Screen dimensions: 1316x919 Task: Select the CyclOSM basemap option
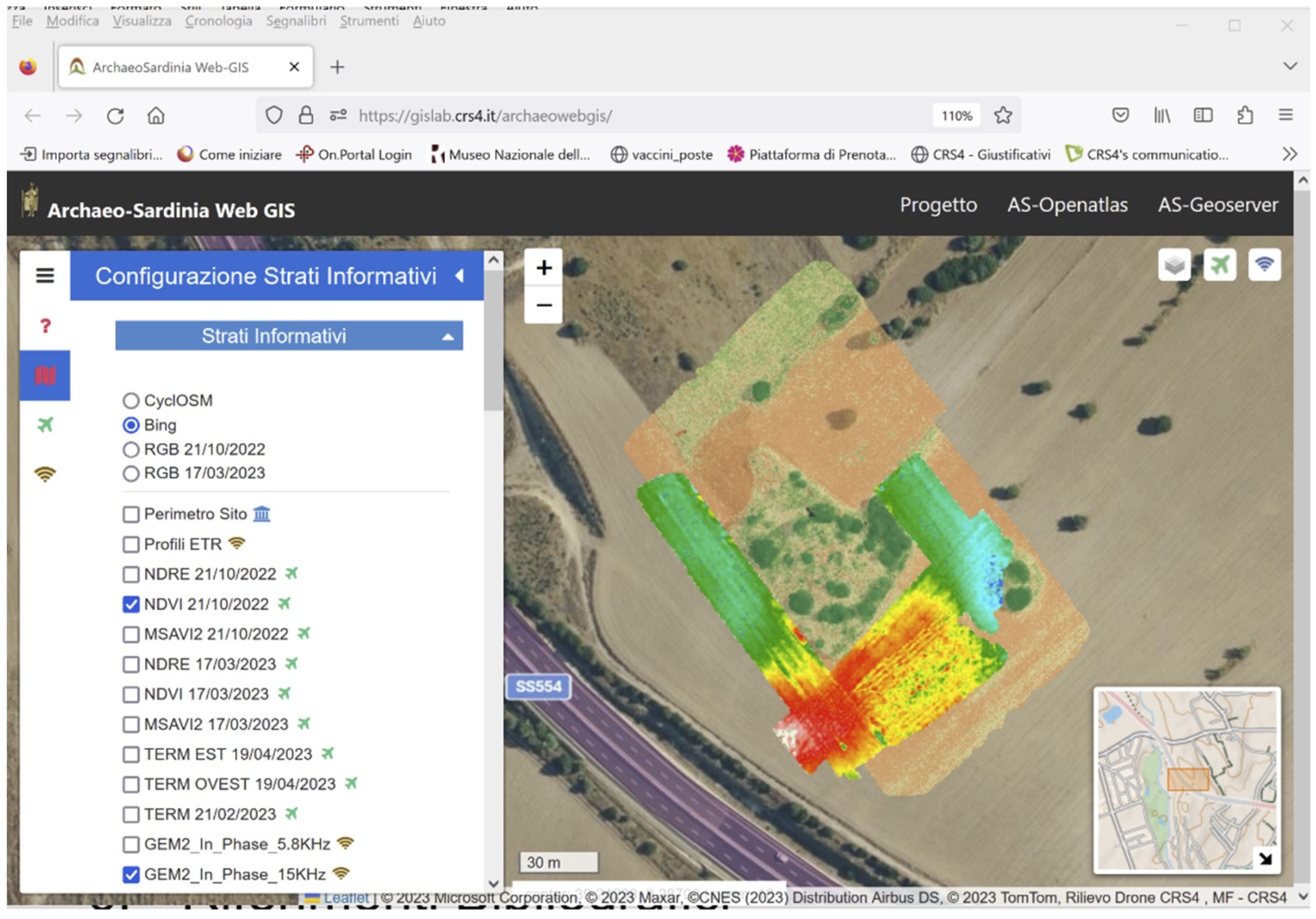131,401
